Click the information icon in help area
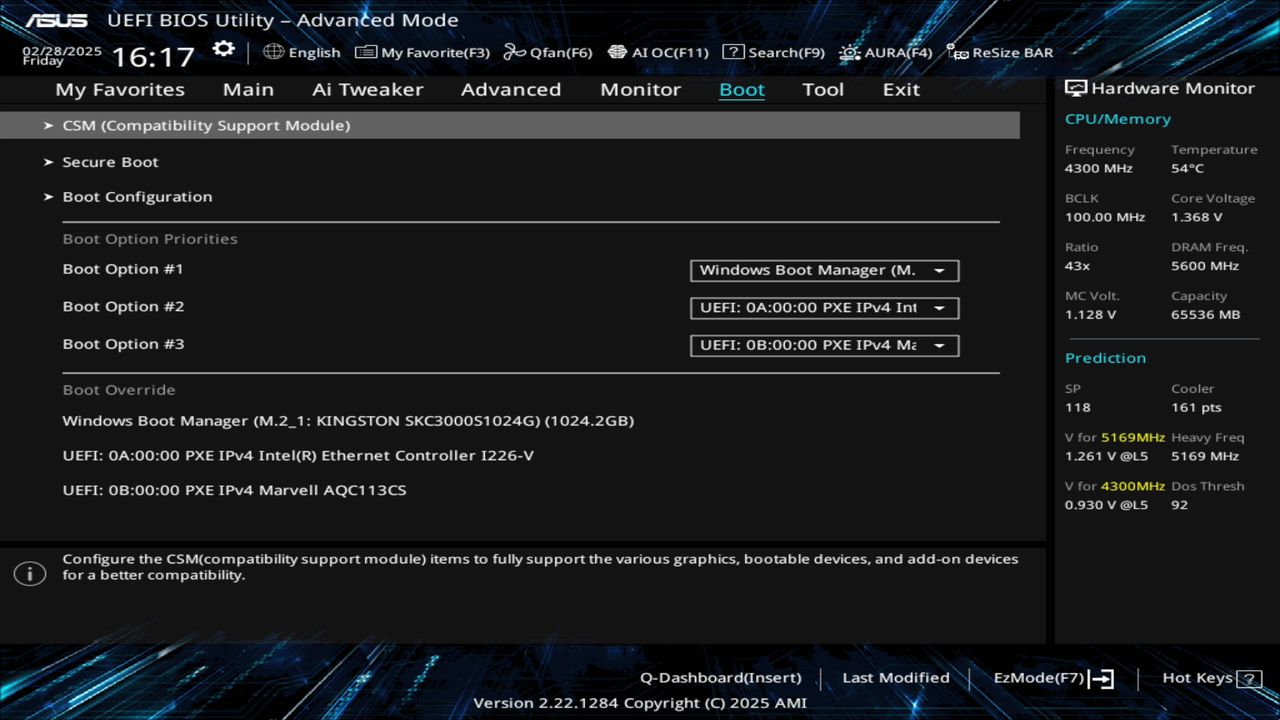The height and width of the screenshot is (720, 1280). (30, 574)
